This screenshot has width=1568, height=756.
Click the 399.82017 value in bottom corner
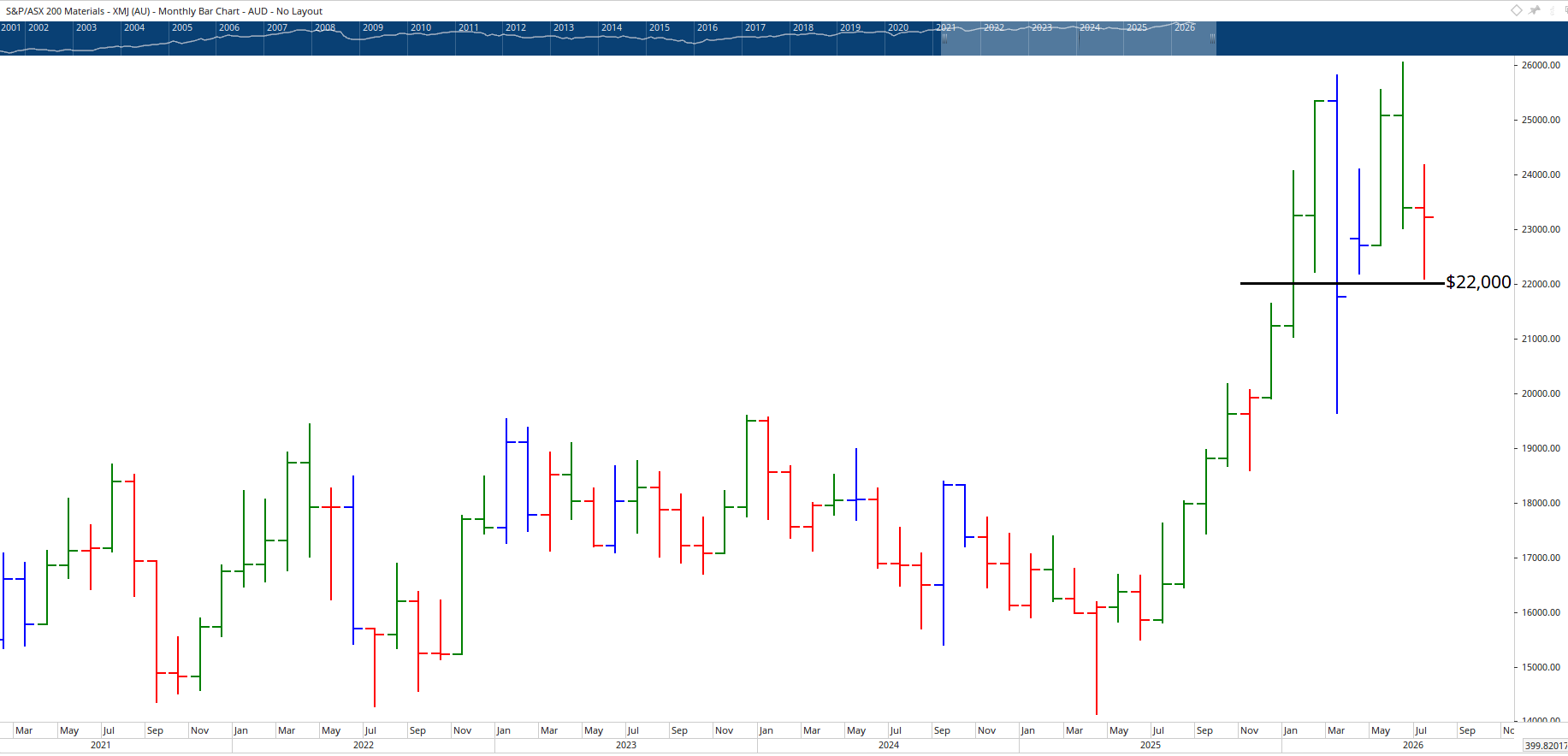pos(1546,746)
